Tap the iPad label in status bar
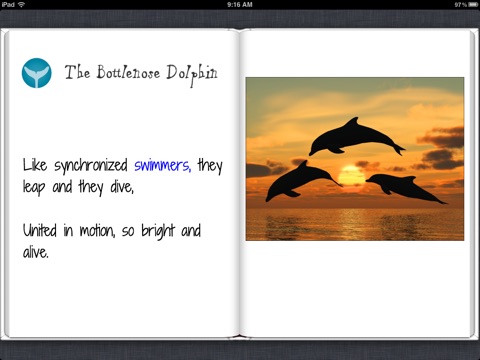The image size is (480, 360). coord(8,4)
